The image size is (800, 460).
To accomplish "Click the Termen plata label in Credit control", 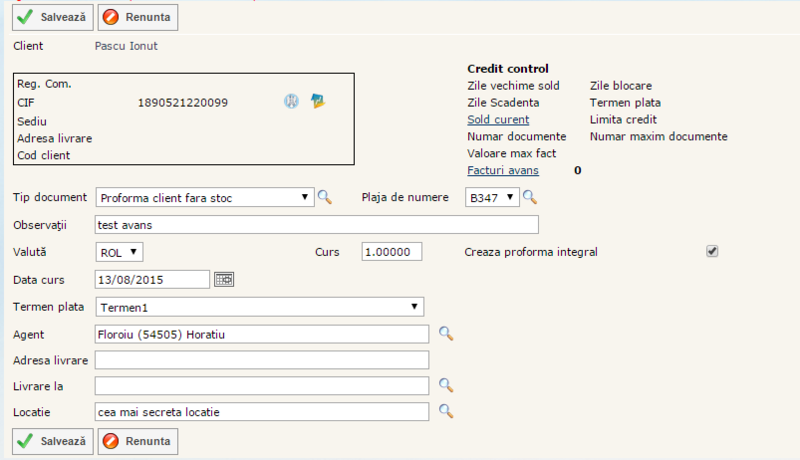I will 625,103.
